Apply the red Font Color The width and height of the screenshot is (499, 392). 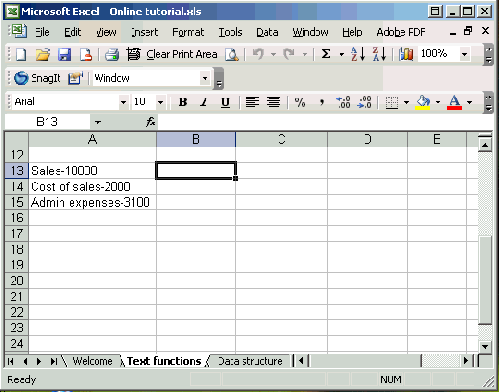click(454, 102)
